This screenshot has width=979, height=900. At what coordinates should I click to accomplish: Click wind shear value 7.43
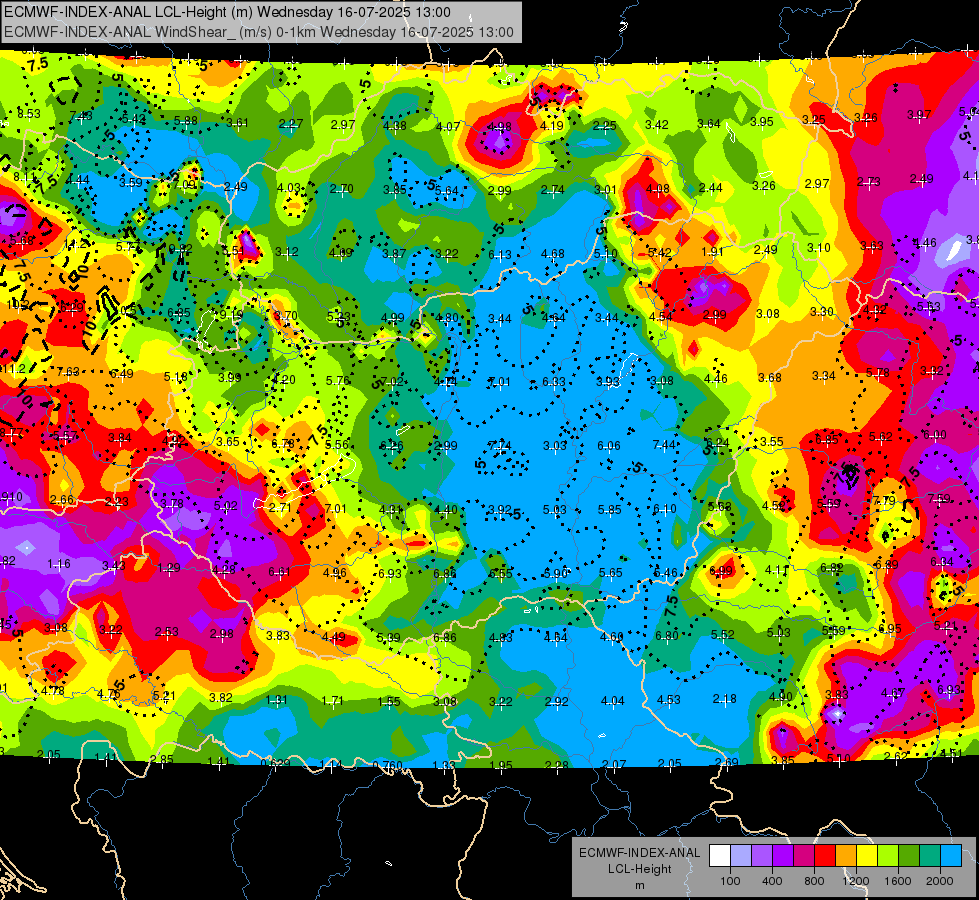tap(81, 116)
